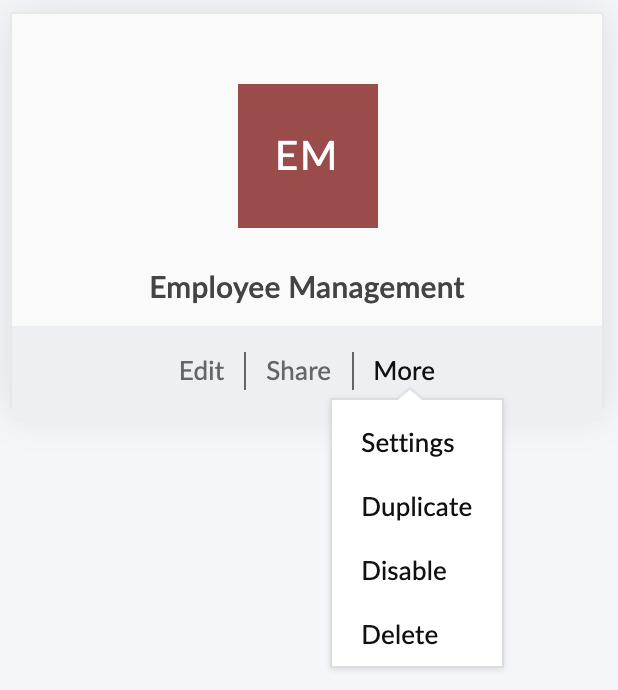Click the small caret pointer below More
The width and height of the screenshot is (618, 690).
[408, 395]
